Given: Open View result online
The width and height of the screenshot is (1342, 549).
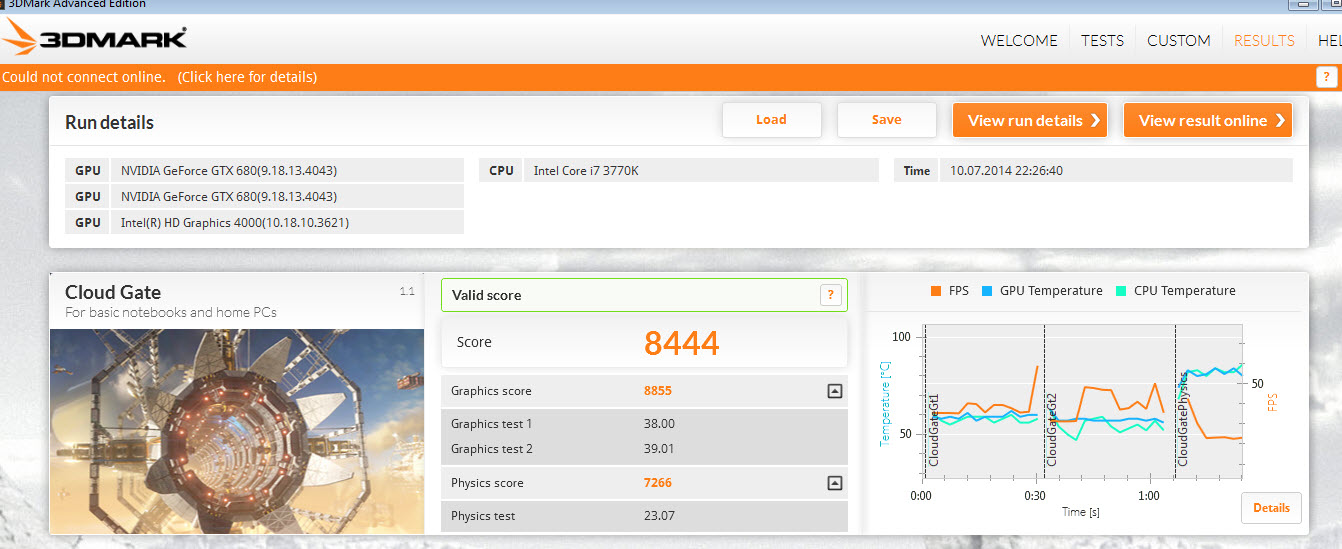Looking at the screenshot, I should [1208, 120].
